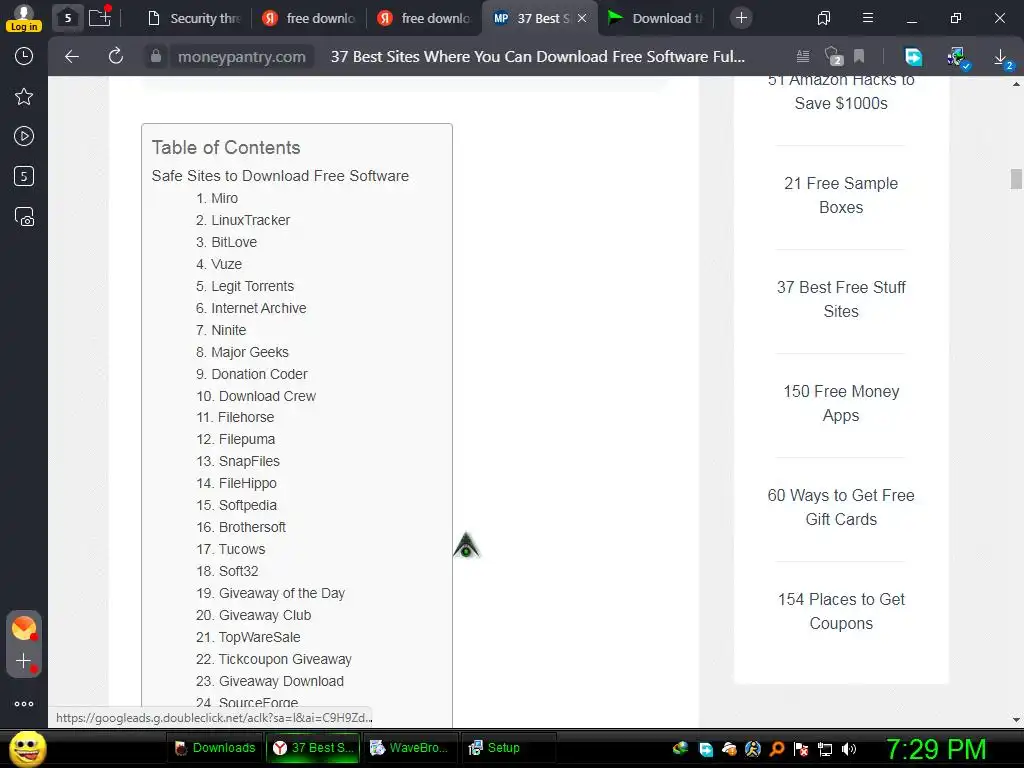The image size is (1024, 768).
Task: Jump to Donation Coder entry
Action: click(259, 374)
